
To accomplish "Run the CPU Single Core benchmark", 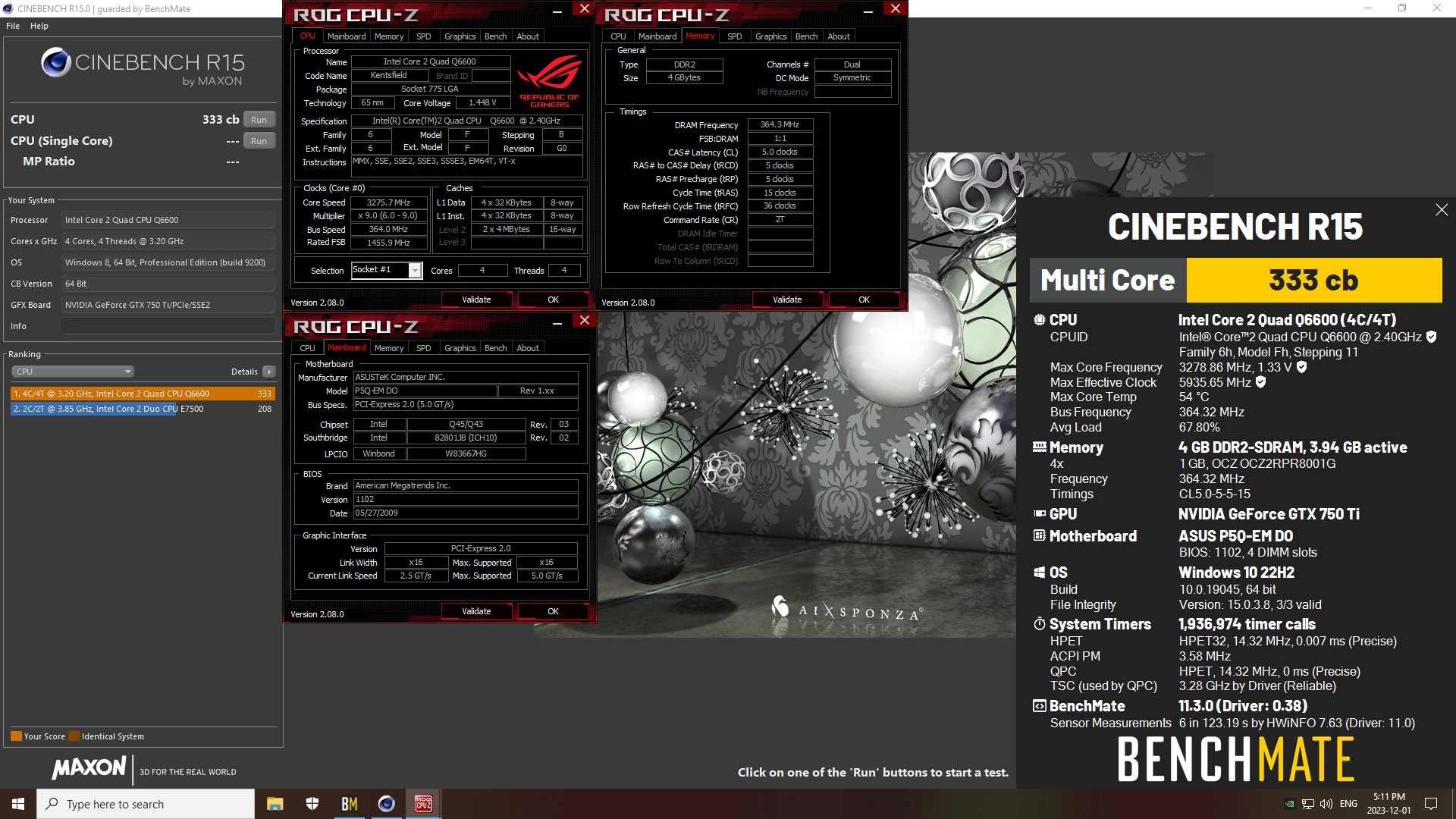I will pos(259,141).
